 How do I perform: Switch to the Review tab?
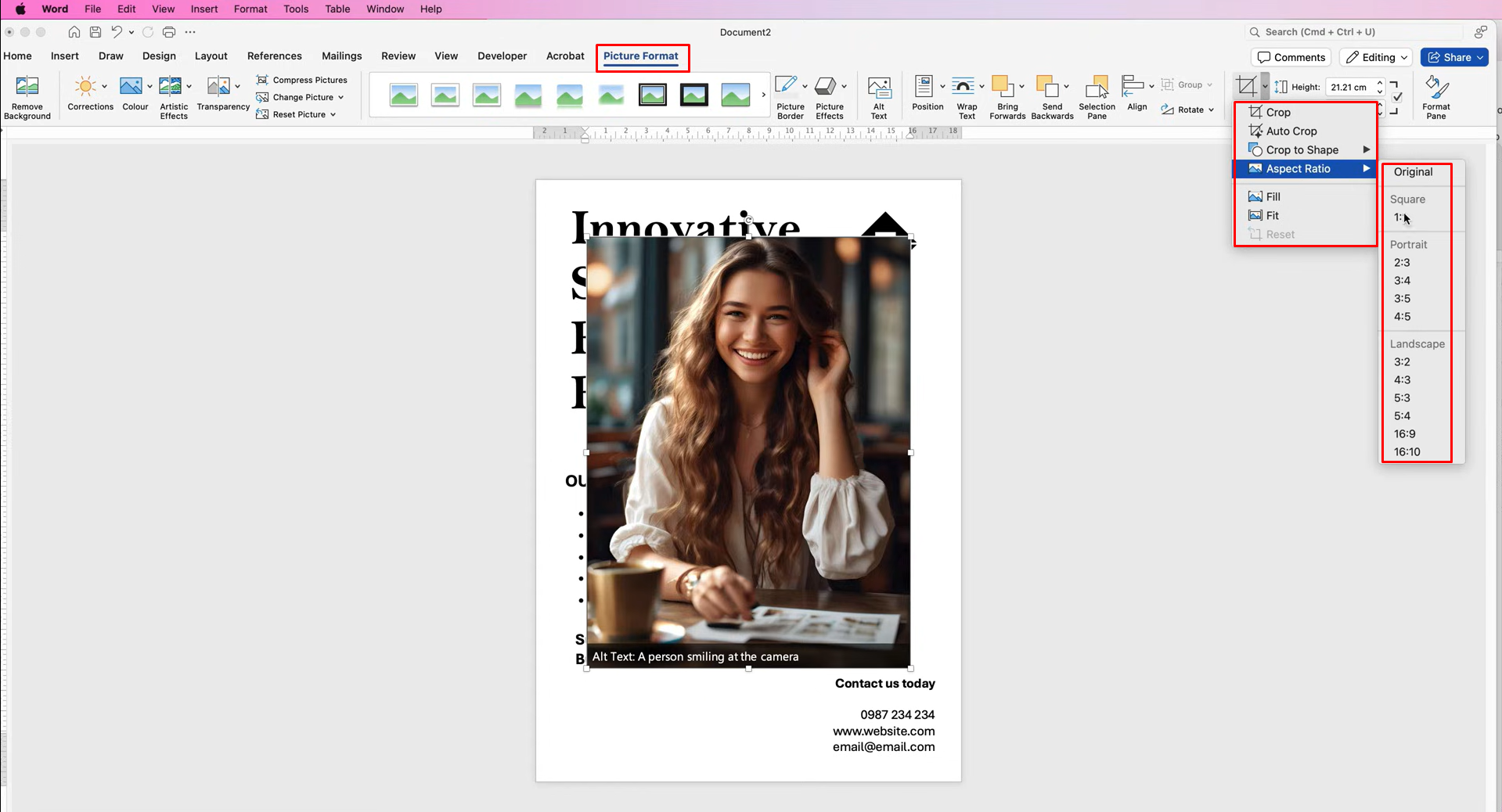[x=398, y=56]
